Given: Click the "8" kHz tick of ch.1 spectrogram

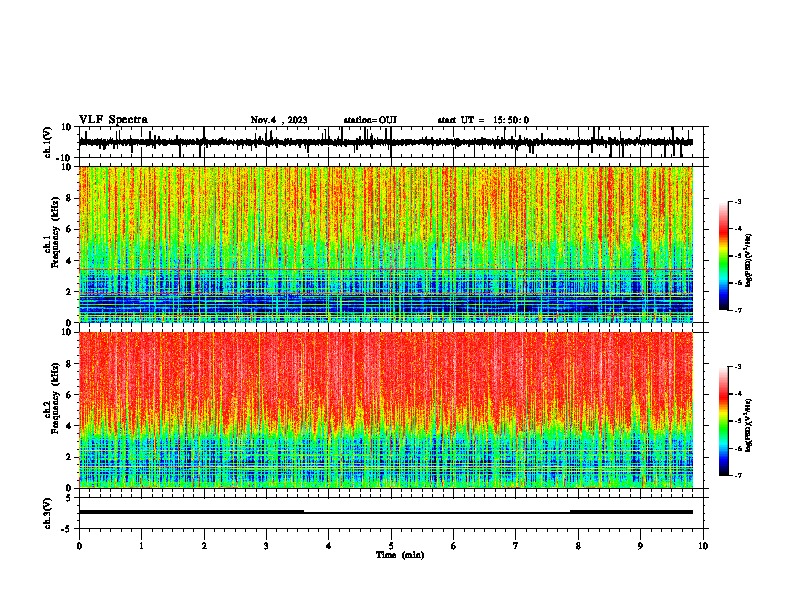Looking at the screenshot, I should (x=70, y=198).
